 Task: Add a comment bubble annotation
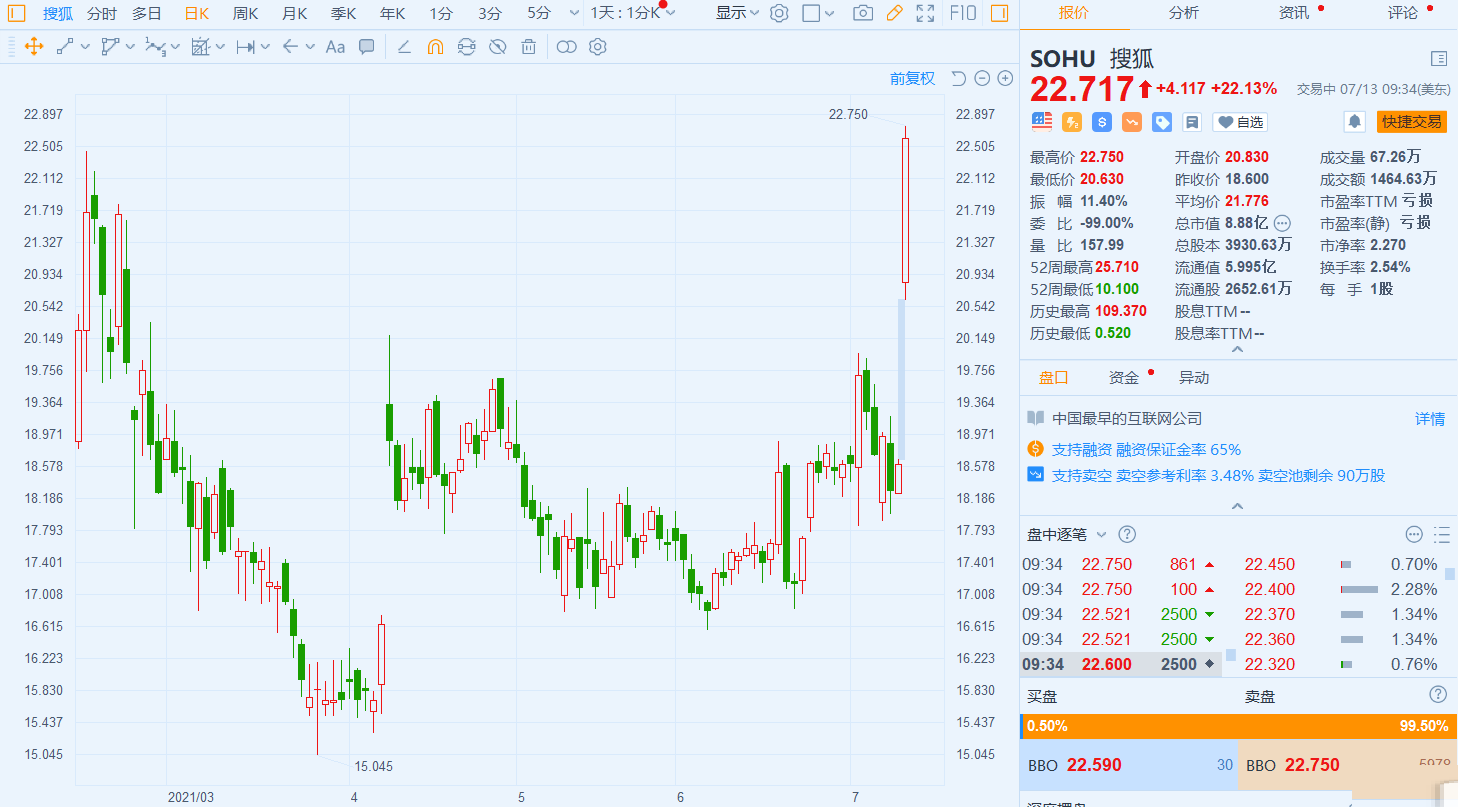pyautogui.click(x=367, y=46)
